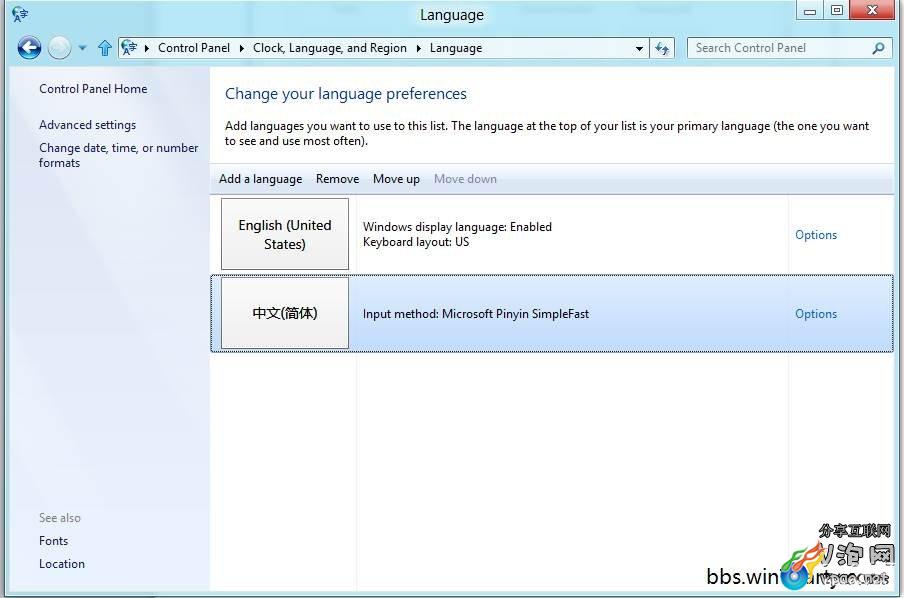The height and width of the screenshot is (598, 904).
Task: Select Control Panel breadcrumb
Action: [x=194, y=48]
